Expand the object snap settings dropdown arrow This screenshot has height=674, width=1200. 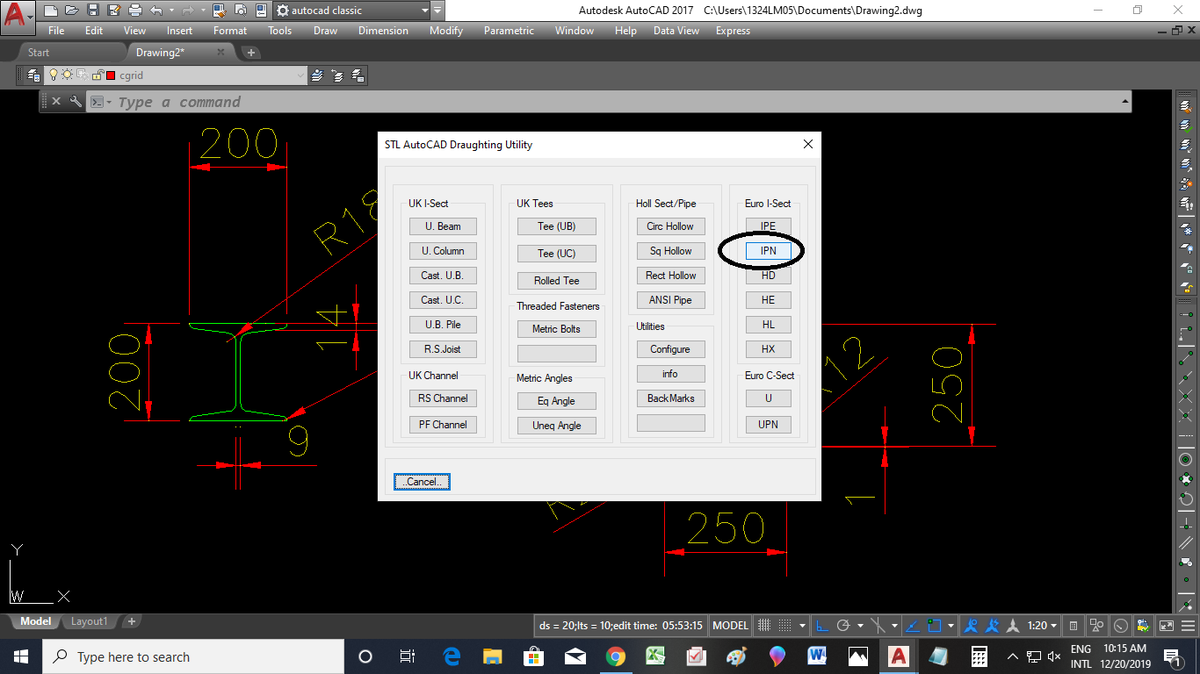tap(951, 626)
